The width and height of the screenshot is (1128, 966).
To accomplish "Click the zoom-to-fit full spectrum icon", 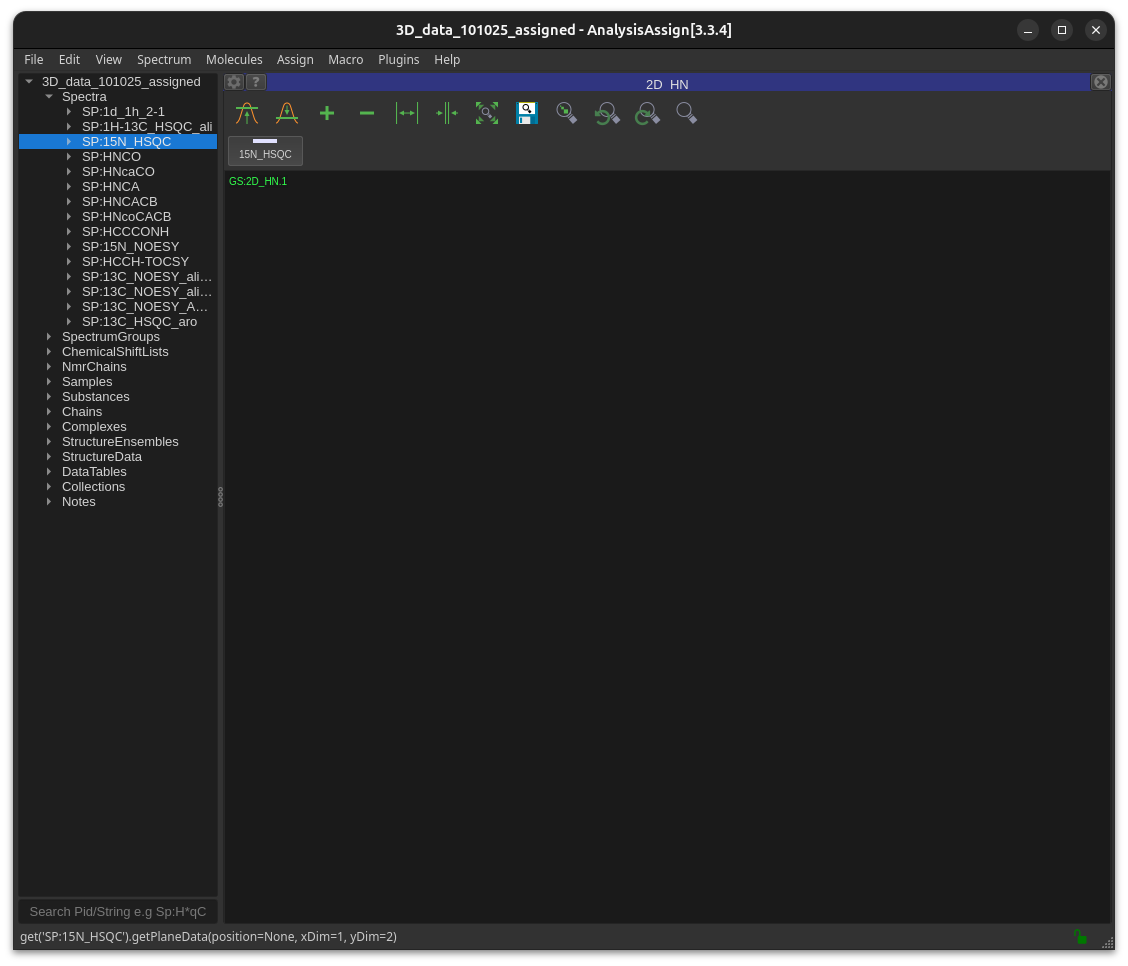I will (487, 113).
